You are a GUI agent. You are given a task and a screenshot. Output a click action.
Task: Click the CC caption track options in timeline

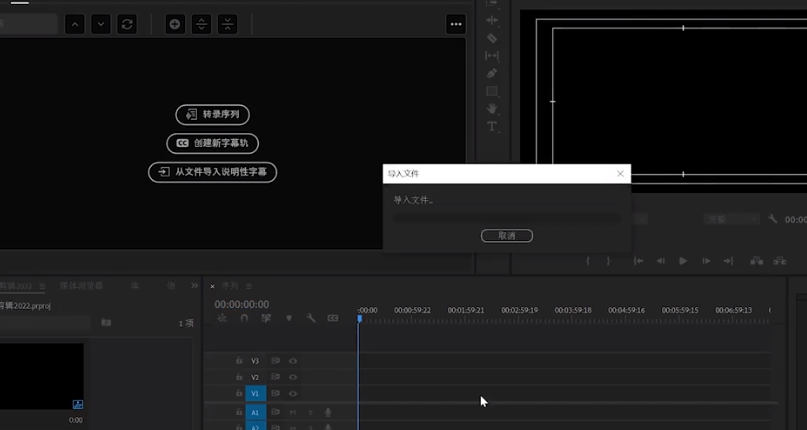[333, 318]
